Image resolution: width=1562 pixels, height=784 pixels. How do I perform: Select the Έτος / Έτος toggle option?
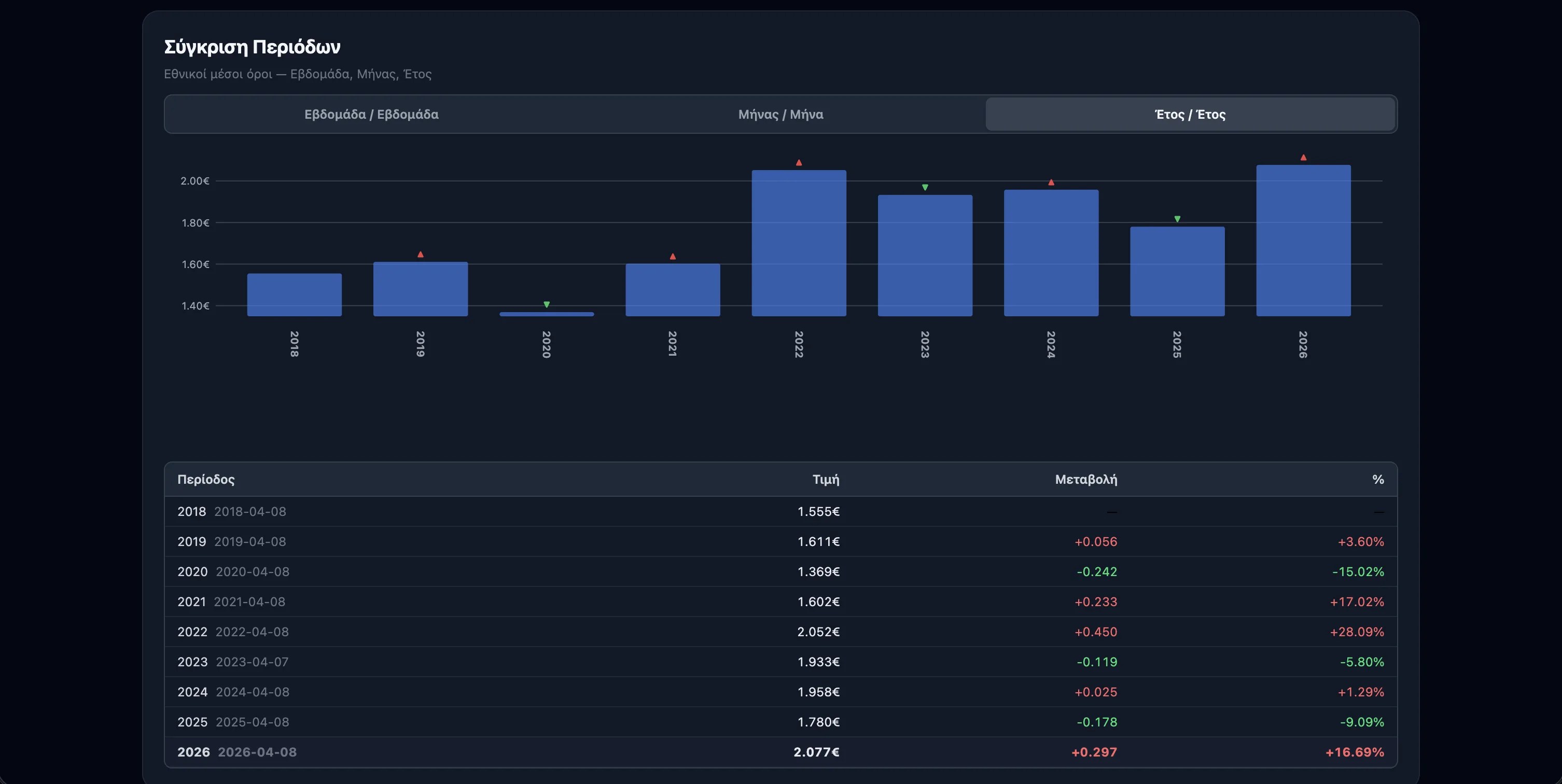pos(1190,114)
